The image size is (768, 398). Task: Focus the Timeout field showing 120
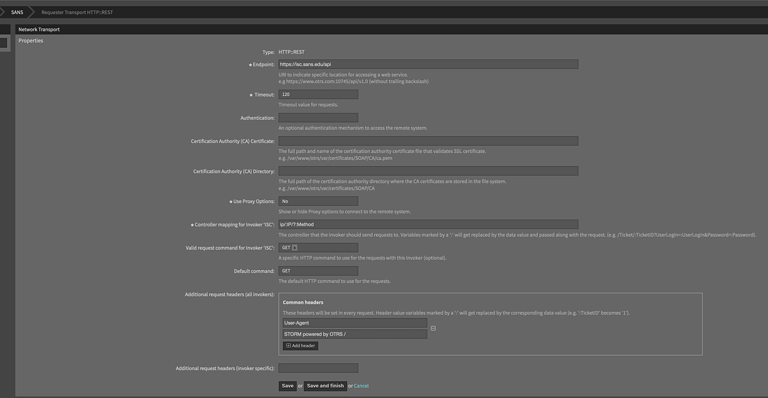(x=318, y=94)
